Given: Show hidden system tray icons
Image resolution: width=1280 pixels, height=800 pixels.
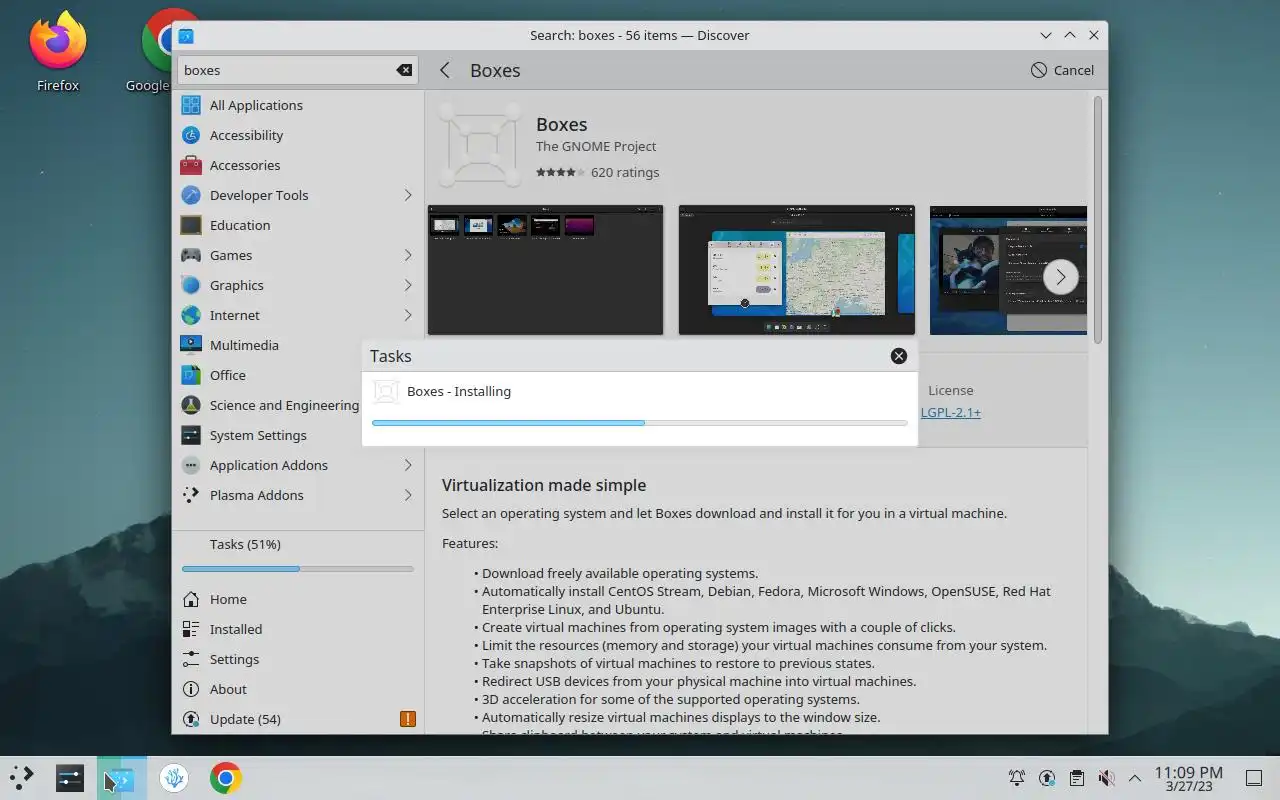Looking at the screenshot, I should click(x=1135, y=778).
